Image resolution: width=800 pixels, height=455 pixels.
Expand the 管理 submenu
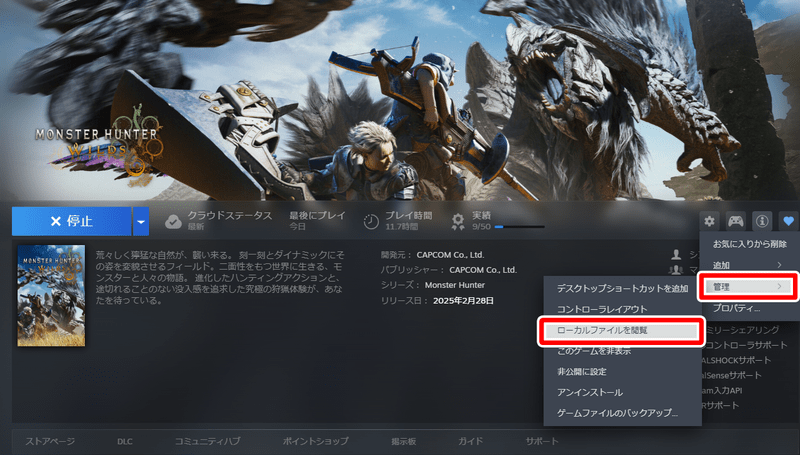(748, 287)
